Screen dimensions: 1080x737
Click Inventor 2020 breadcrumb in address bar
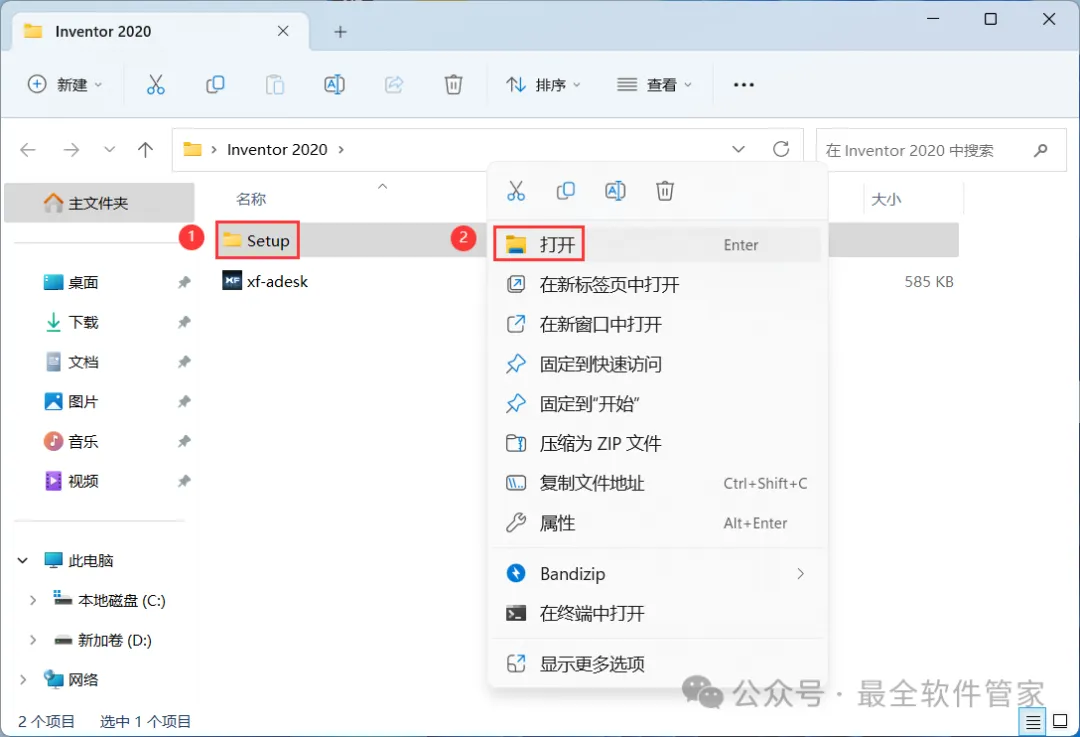pyautogui.click(x=277, y=149)
